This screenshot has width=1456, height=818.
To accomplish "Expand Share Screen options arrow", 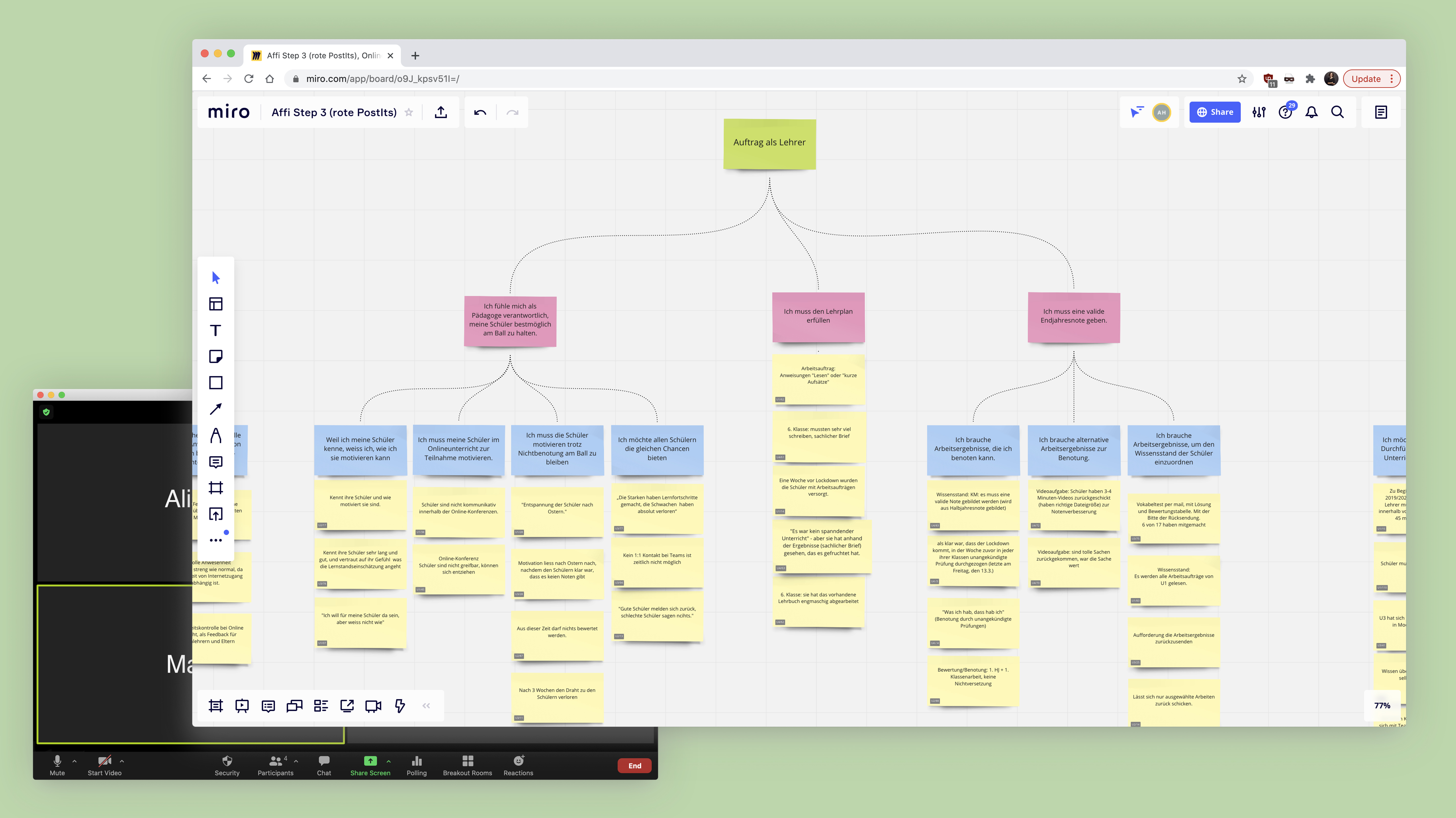I will (388, 761).
